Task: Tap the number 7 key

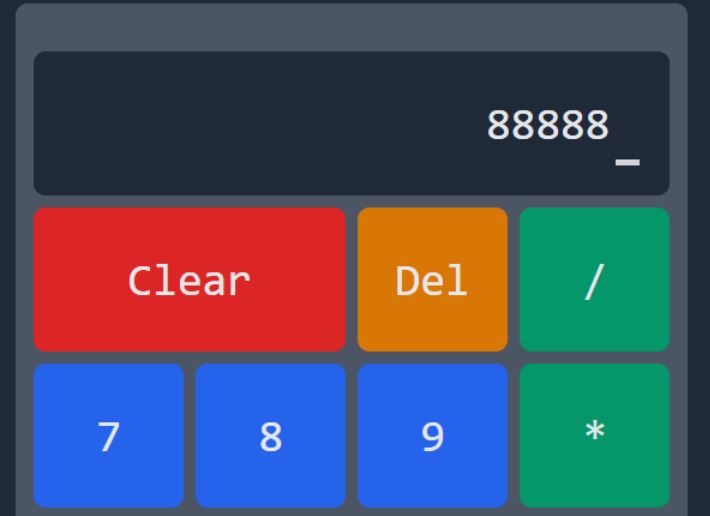Action: 109,435
